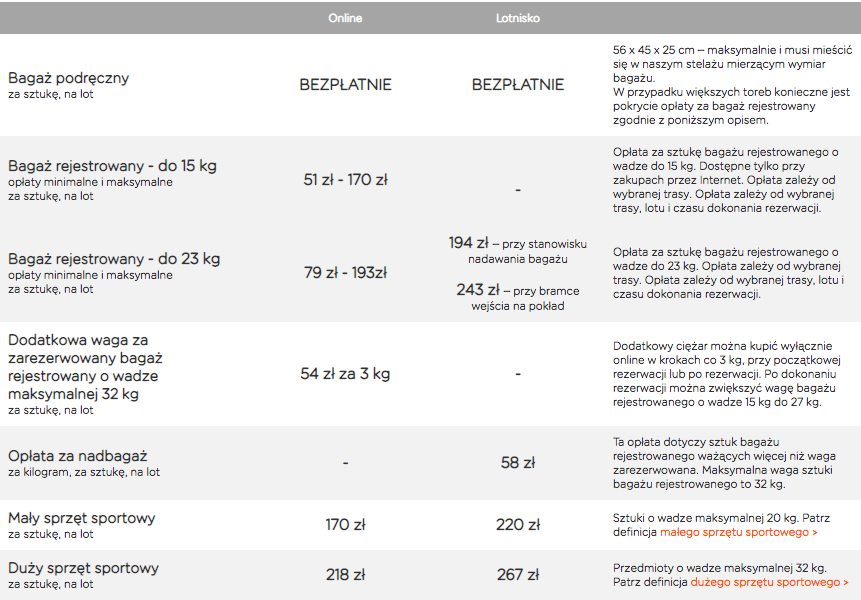Click the 51 zł - 170 zł price
Screen dimensions: 861x600
(345, 180)
